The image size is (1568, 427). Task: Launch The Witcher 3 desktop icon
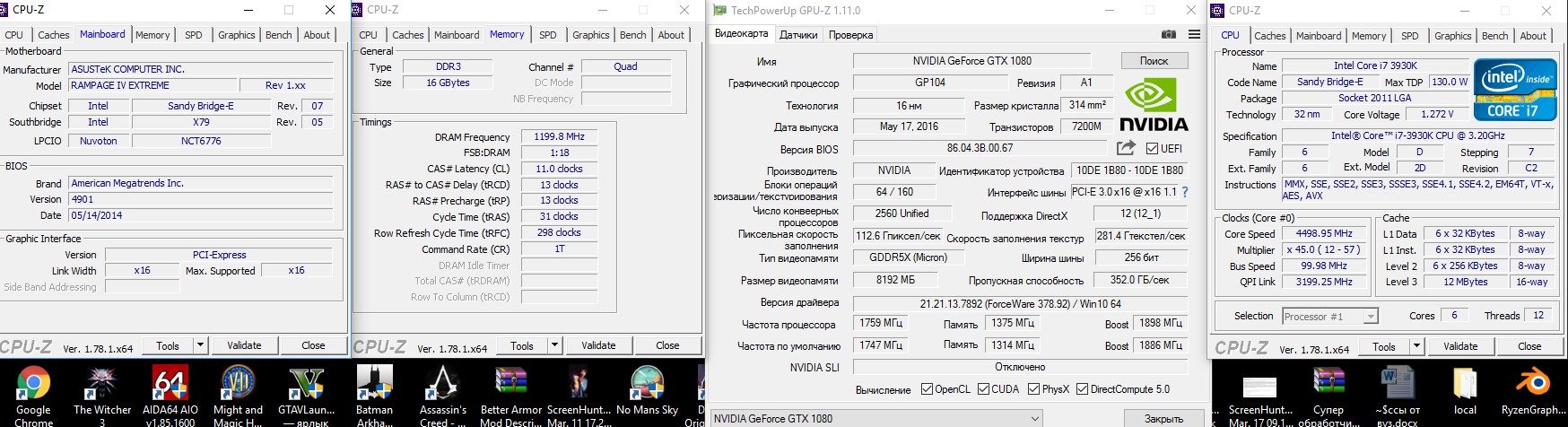point(102,393)
